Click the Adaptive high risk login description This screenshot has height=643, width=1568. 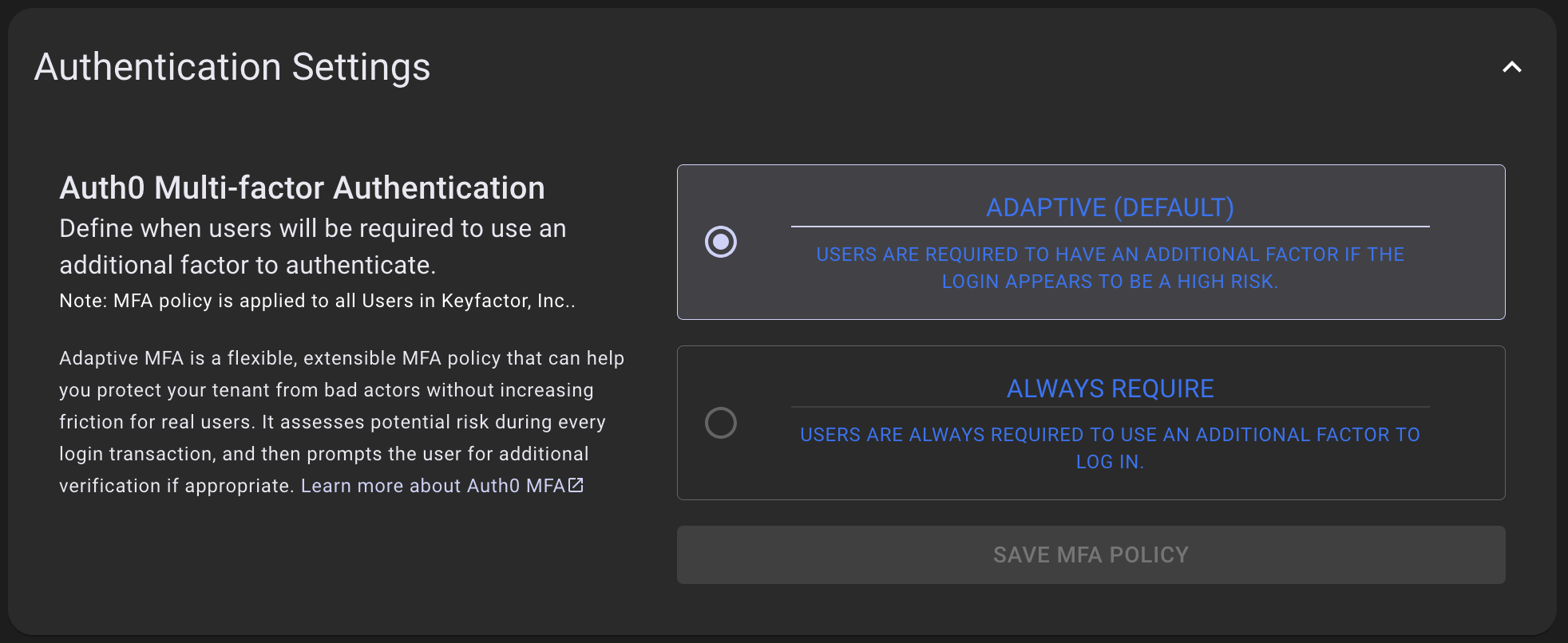[1110, 268]
